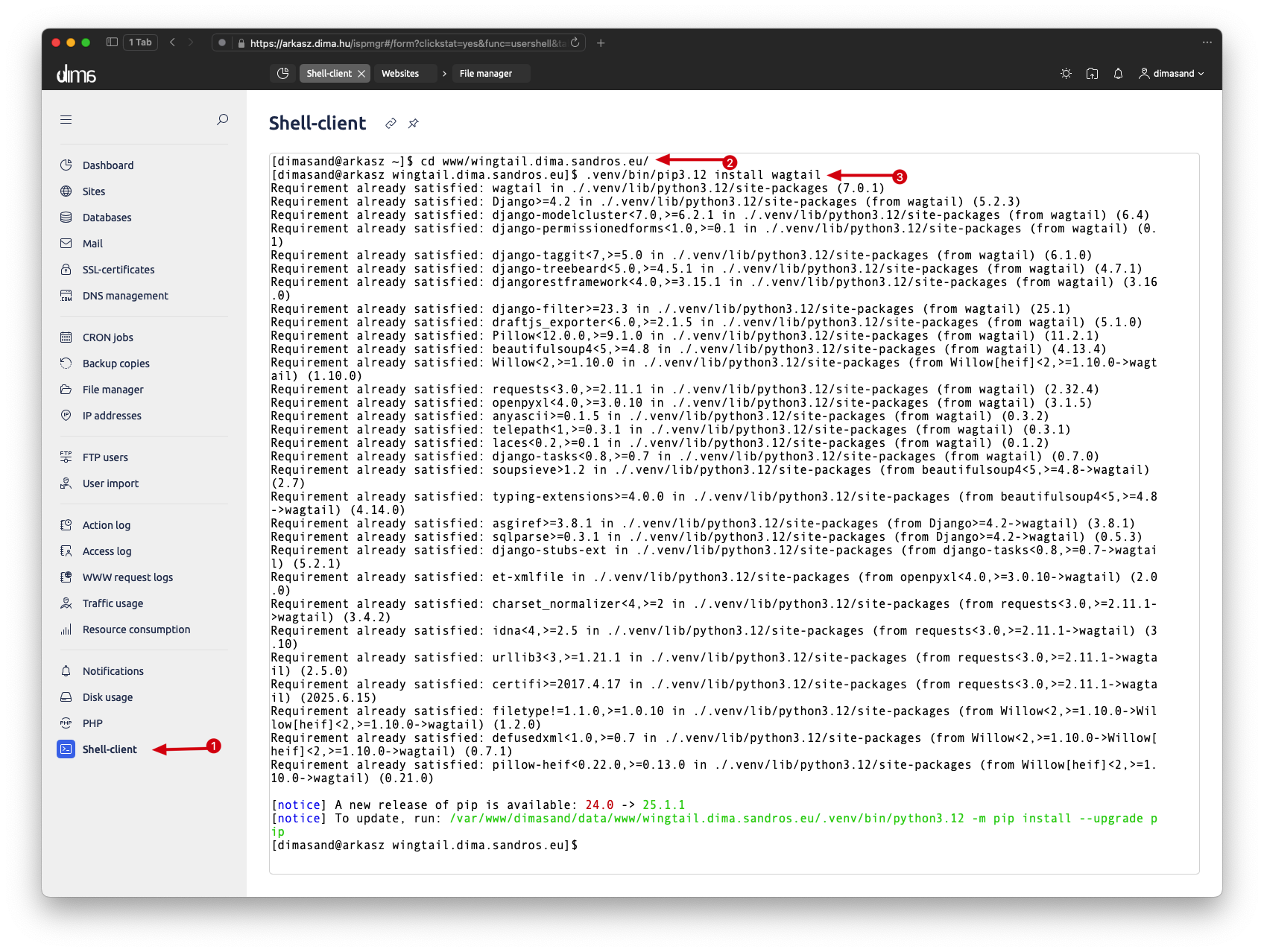The width and height of the screenshot is (1264, 952).
Task: Open the PHP settings item
Action: [x=92, y=723]
